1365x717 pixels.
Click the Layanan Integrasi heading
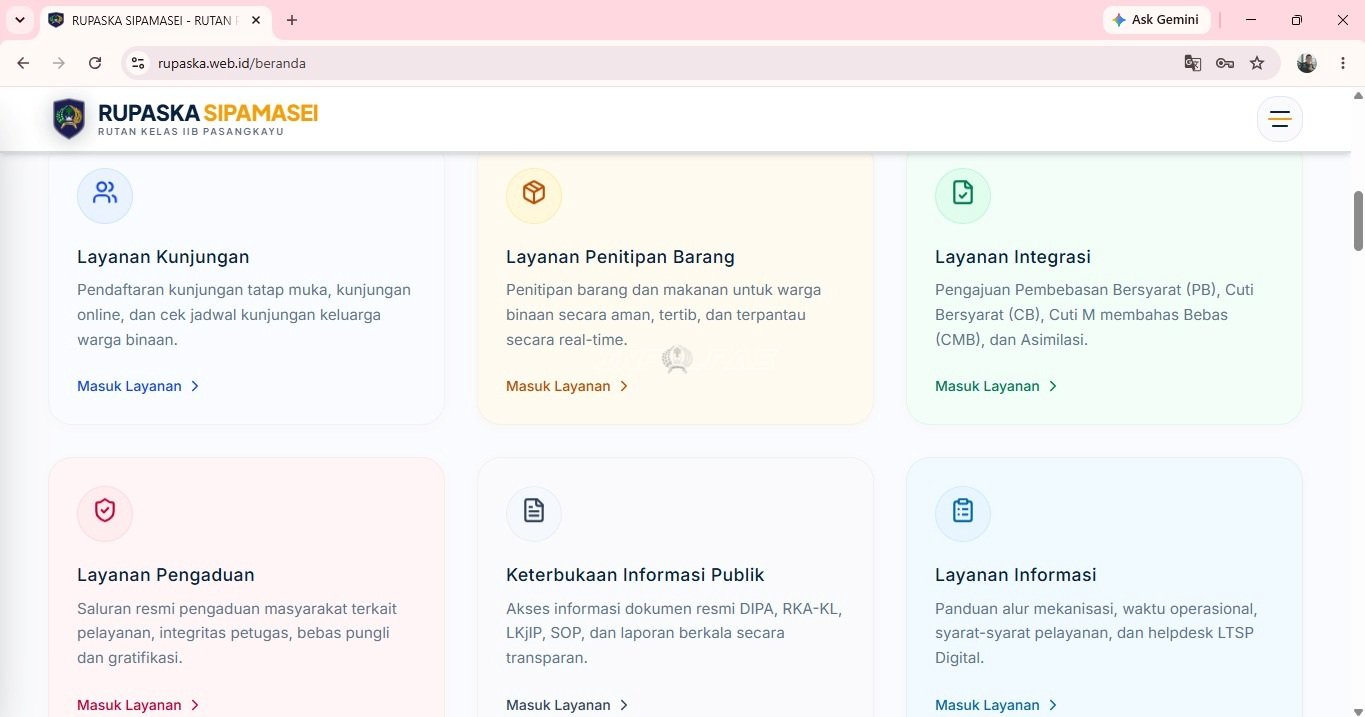pos(1013,257)
